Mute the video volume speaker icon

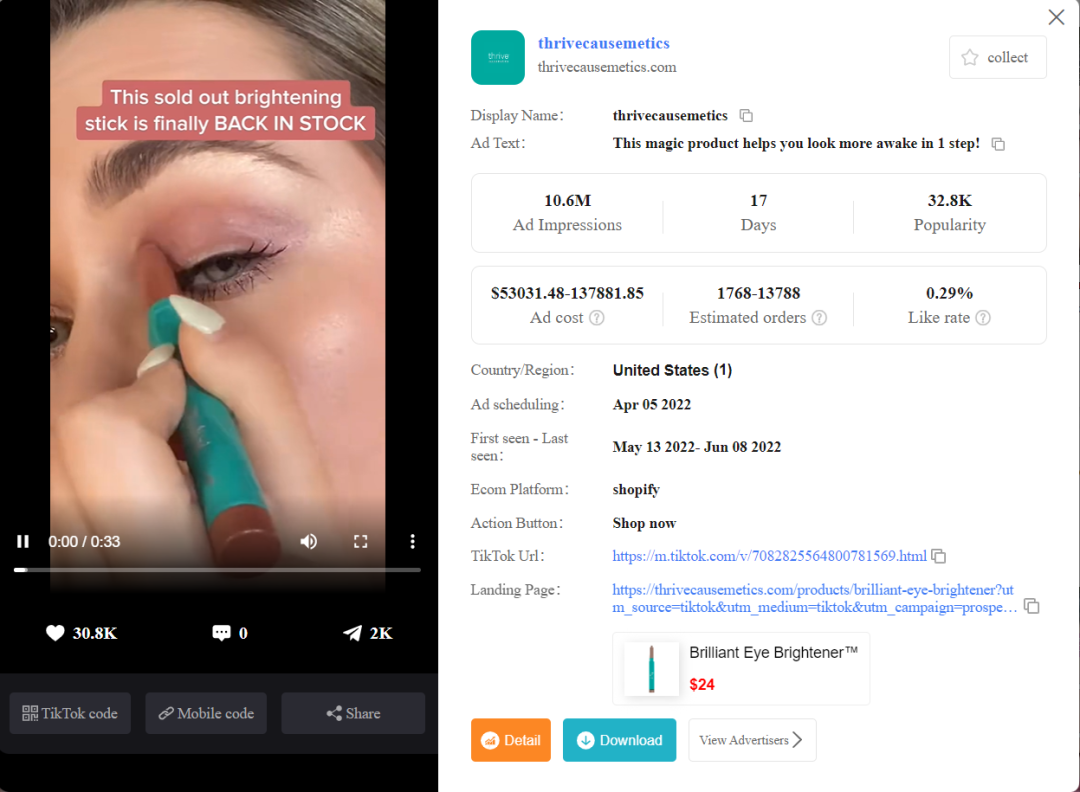tap(309, 541)
